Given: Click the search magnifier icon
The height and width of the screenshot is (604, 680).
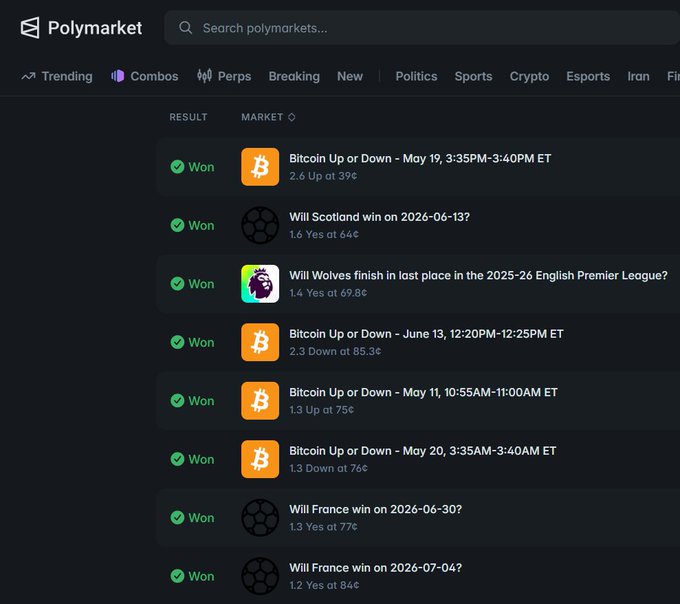Looking at the screenshot, I should tap(186, 28).
